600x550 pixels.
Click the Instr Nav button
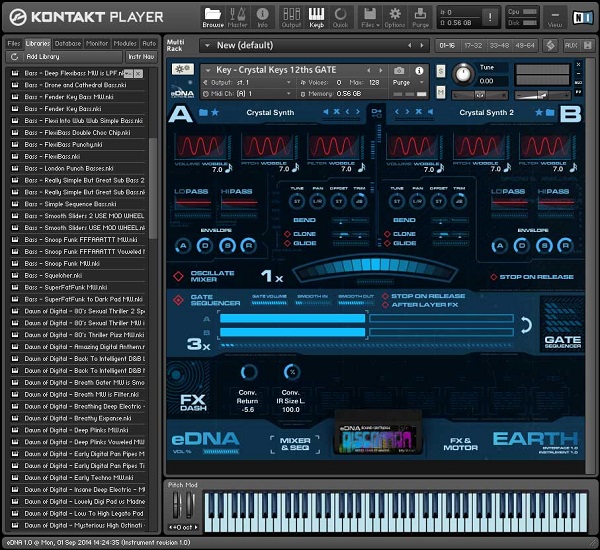point(141,57)
